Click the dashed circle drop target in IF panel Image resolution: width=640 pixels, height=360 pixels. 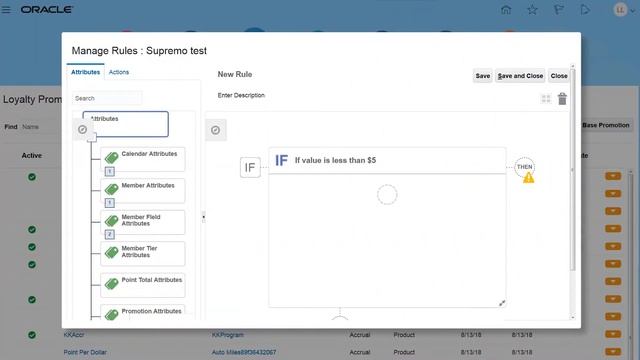click(387, 195)
